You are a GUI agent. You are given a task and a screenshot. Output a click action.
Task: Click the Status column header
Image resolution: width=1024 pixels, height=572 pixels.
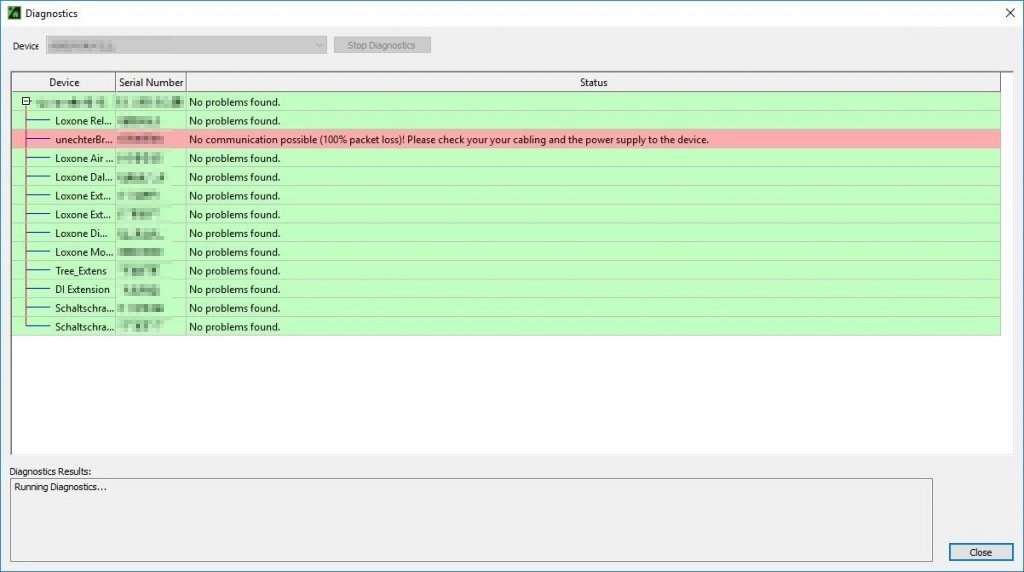pos(593,82)
